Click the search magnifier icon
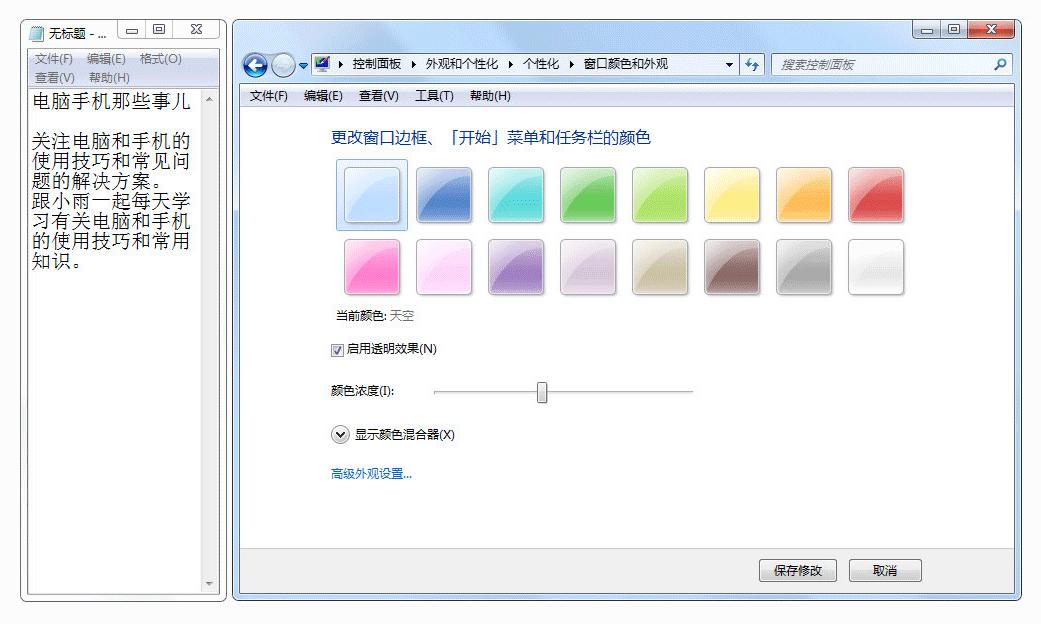 [x=998, y=62]
